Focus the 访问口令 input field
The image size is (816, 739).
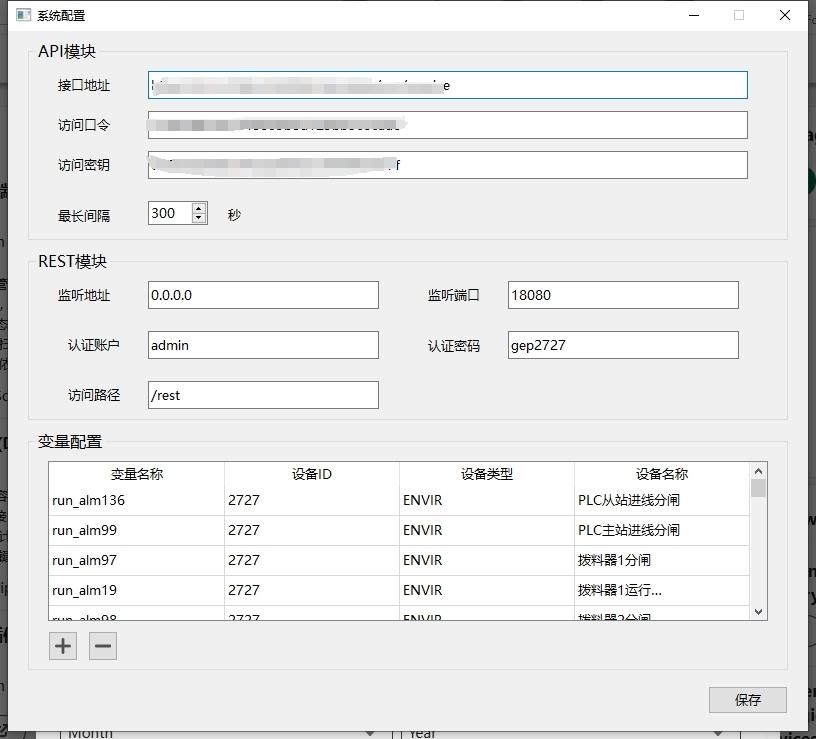coord(448,125)
